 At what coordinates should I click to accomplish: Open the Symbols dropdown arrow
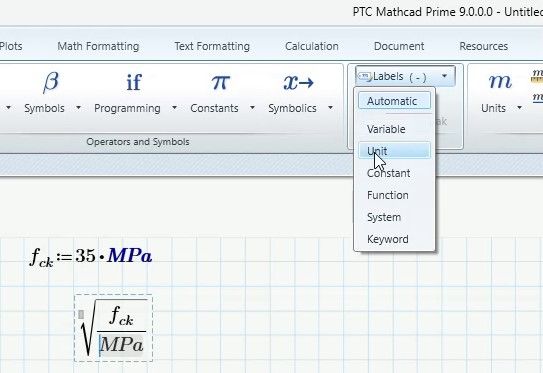pyautogui.click(x=79, y=108)
